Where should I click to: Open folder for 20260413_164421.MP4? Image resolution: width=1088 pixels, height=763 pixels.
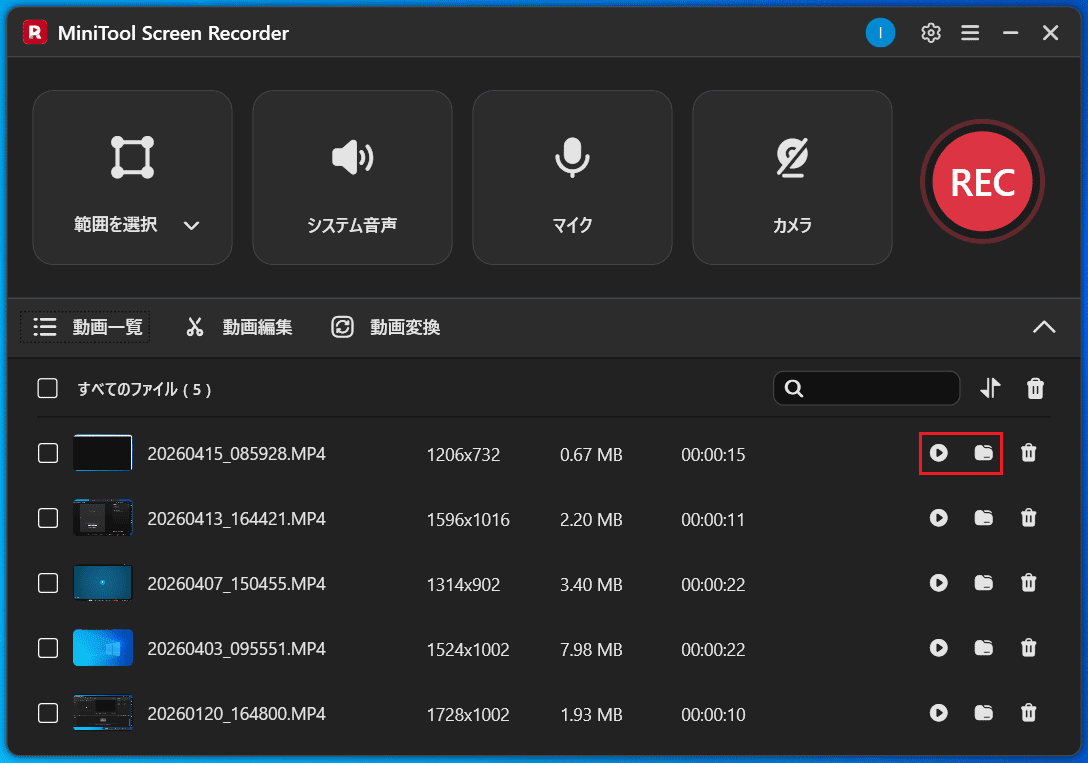(984, 518)
